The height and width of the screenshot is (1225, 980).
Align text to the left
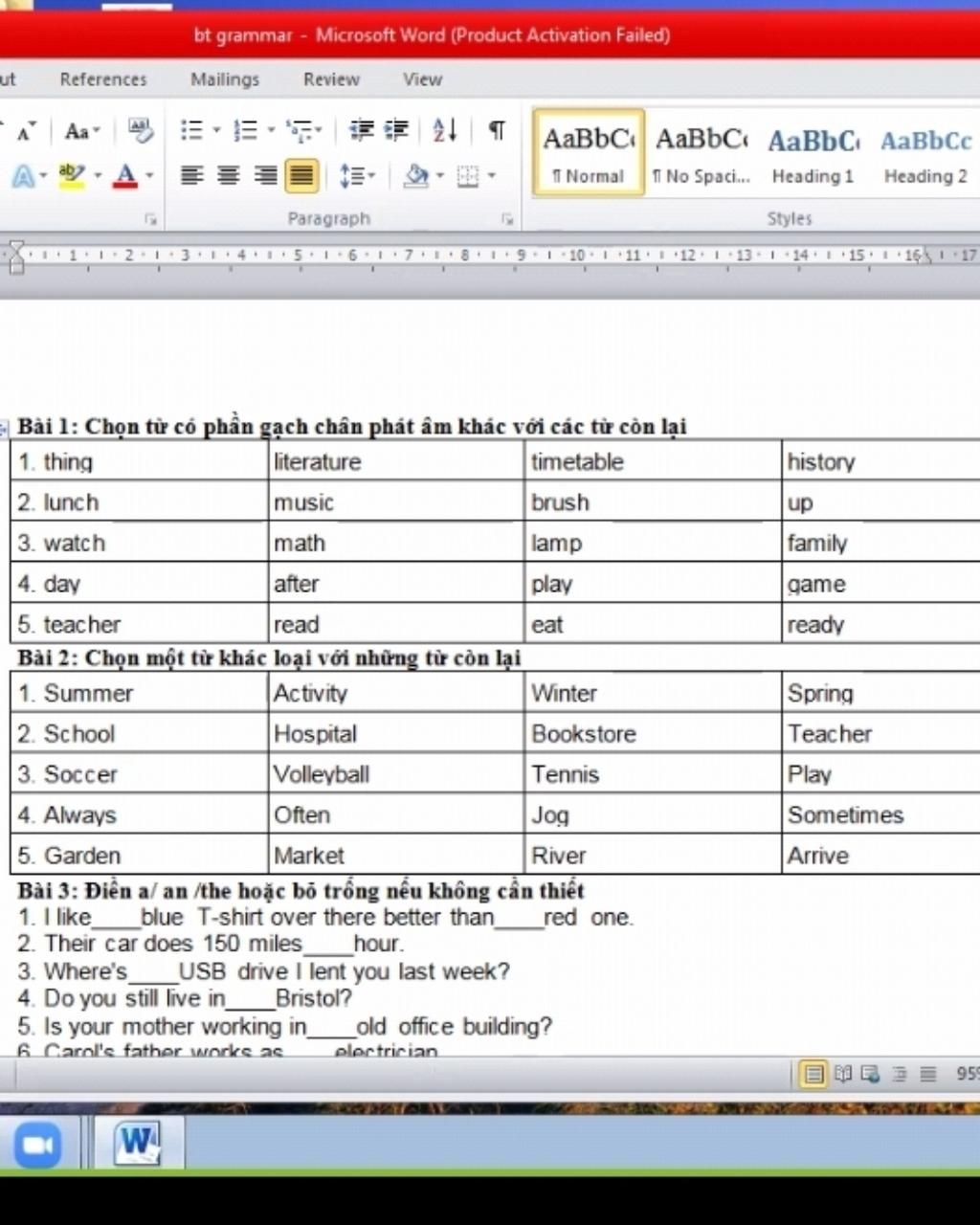192,176
